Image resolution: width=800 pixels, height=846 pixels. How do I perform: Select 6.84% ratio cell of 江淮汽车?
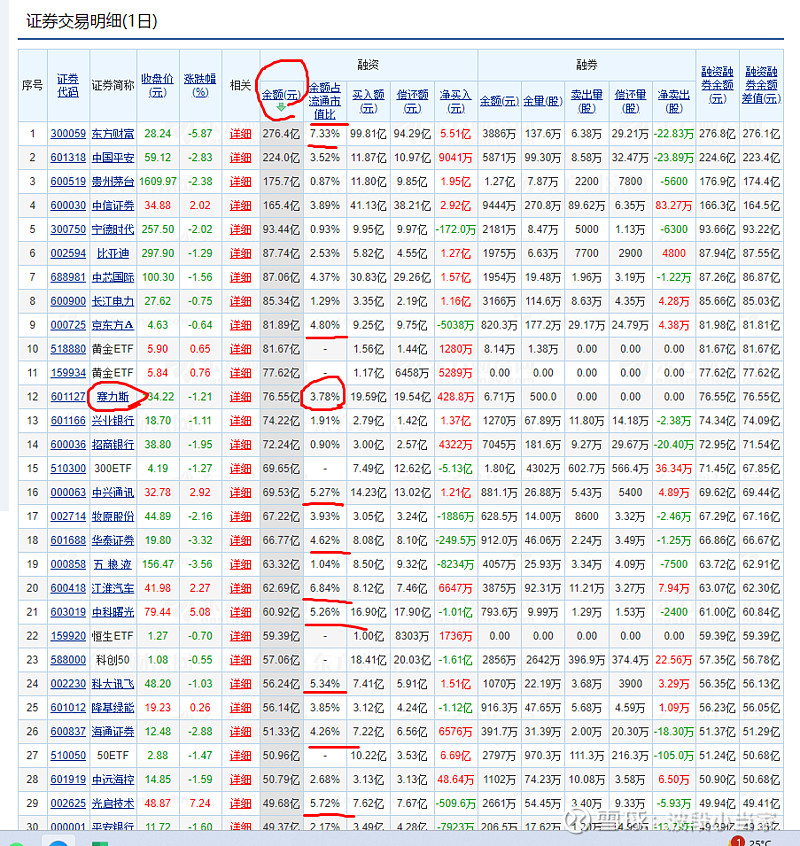click(x=325, y=588)
